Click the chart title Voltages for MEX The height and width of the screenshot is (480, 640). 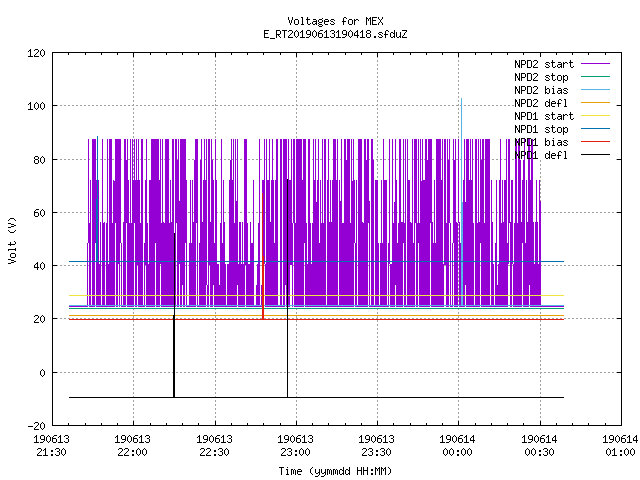335,21
